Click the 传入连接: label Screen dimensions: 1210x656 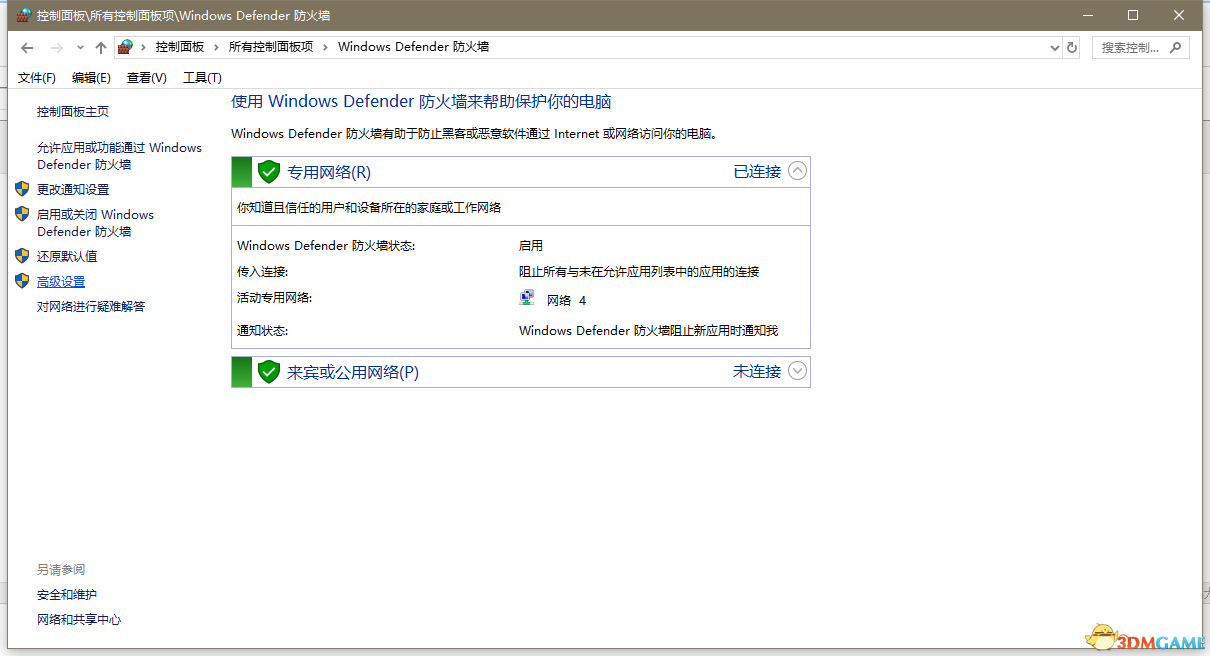(262, 272)
